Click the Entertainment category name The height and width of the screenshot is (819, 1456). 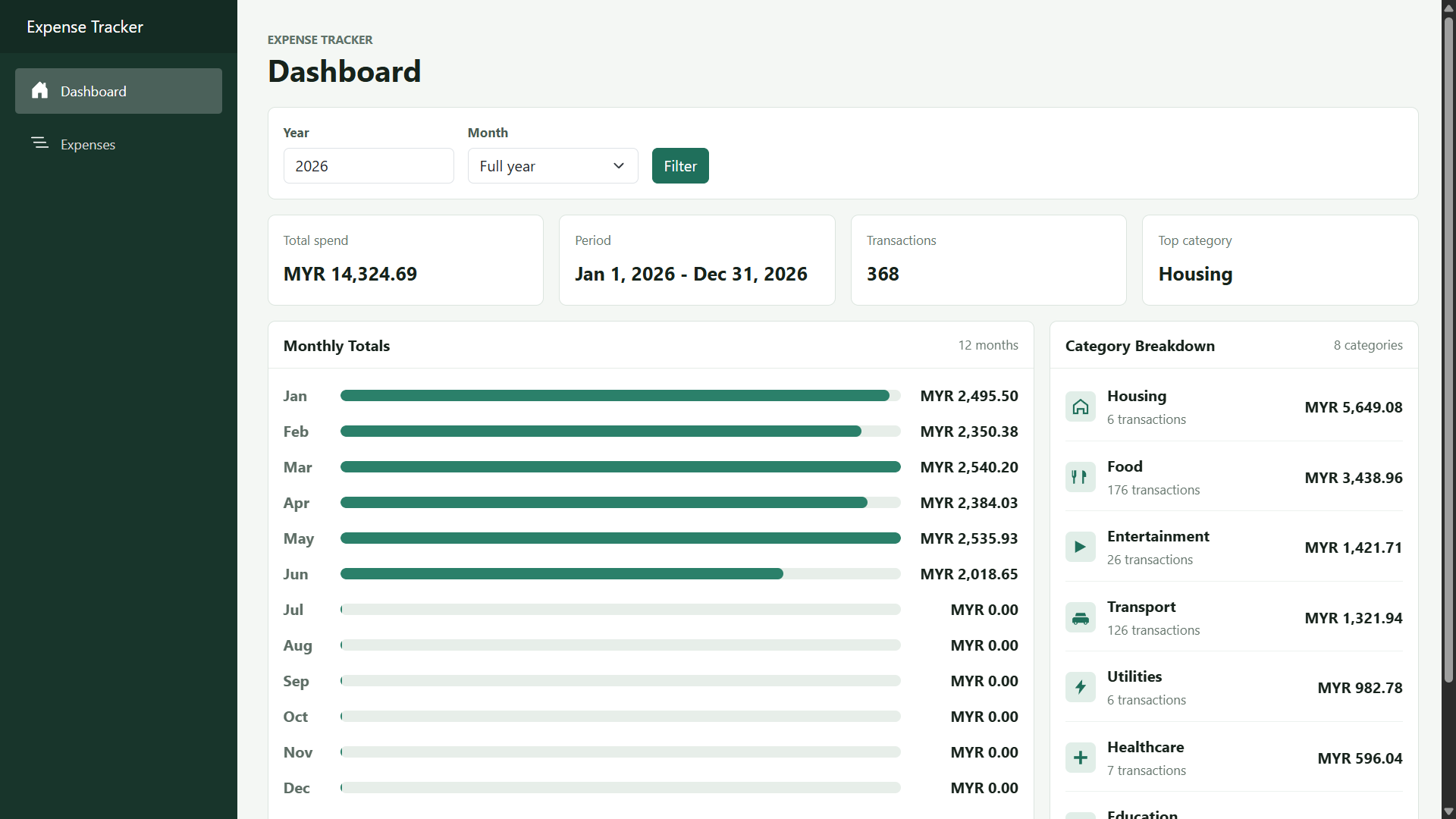[x=1158, y=536]
